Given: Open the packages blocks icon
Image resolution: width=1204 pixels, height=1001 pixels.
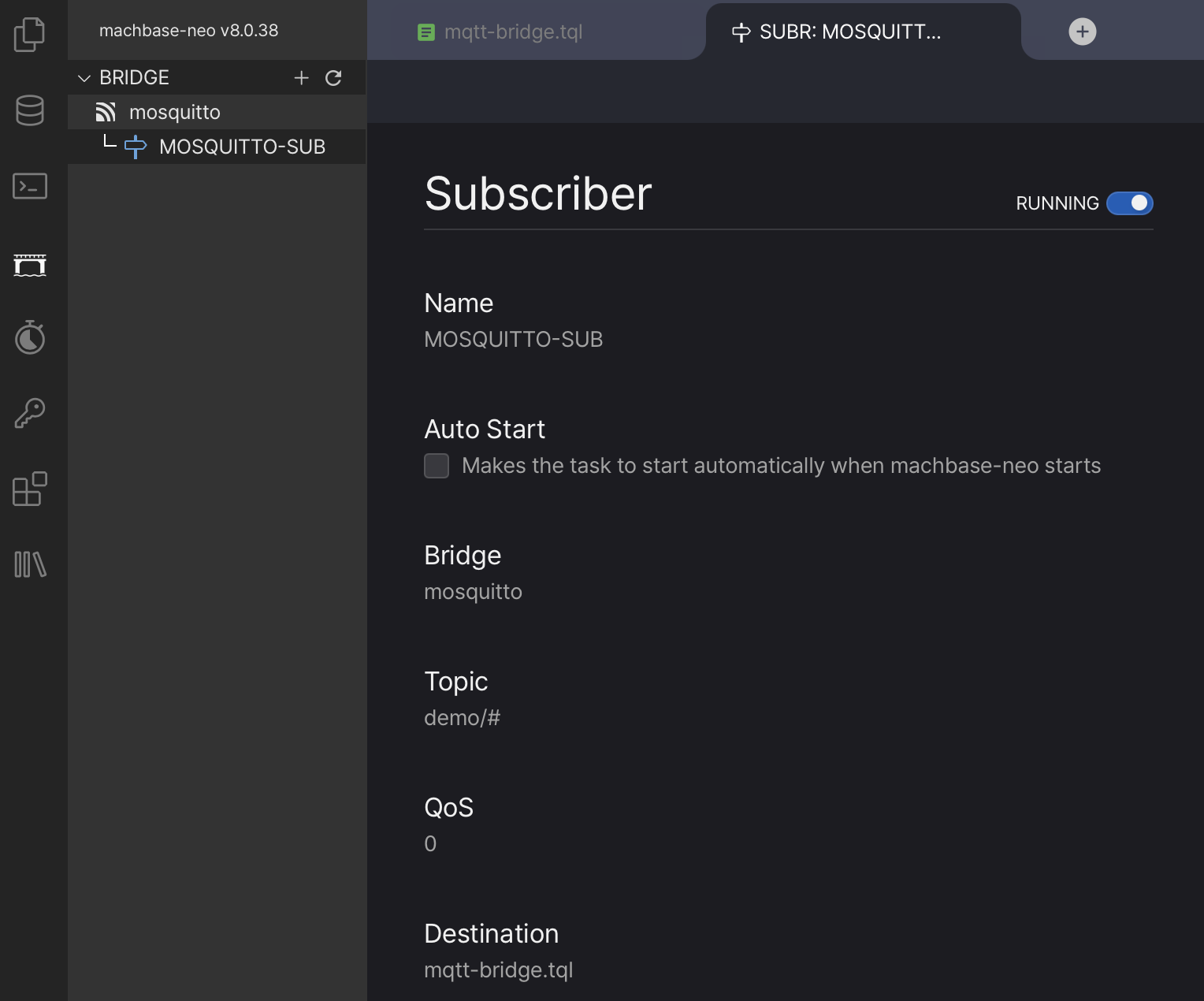Looking at the screenshot, I should [x=30, y=489].
